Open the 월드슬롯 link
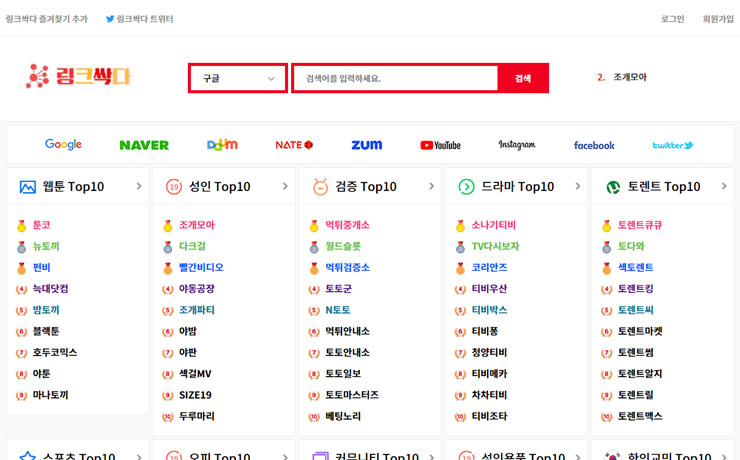Screen dimensions: 740x460 tap(343, 246)
